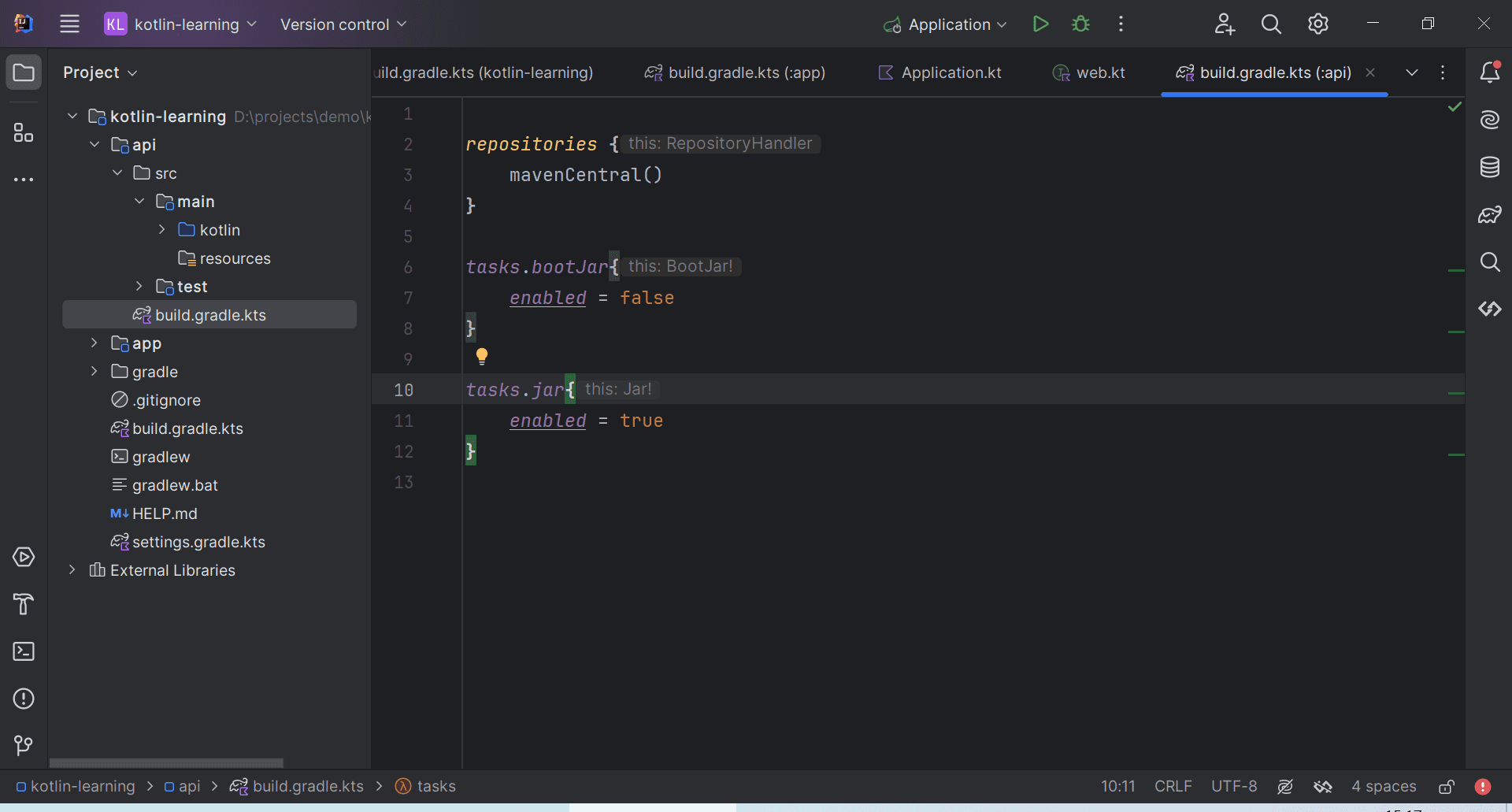Switch to Application.kt tab
The width and height of the screenshot is (1512, 812).
point(939,72)
